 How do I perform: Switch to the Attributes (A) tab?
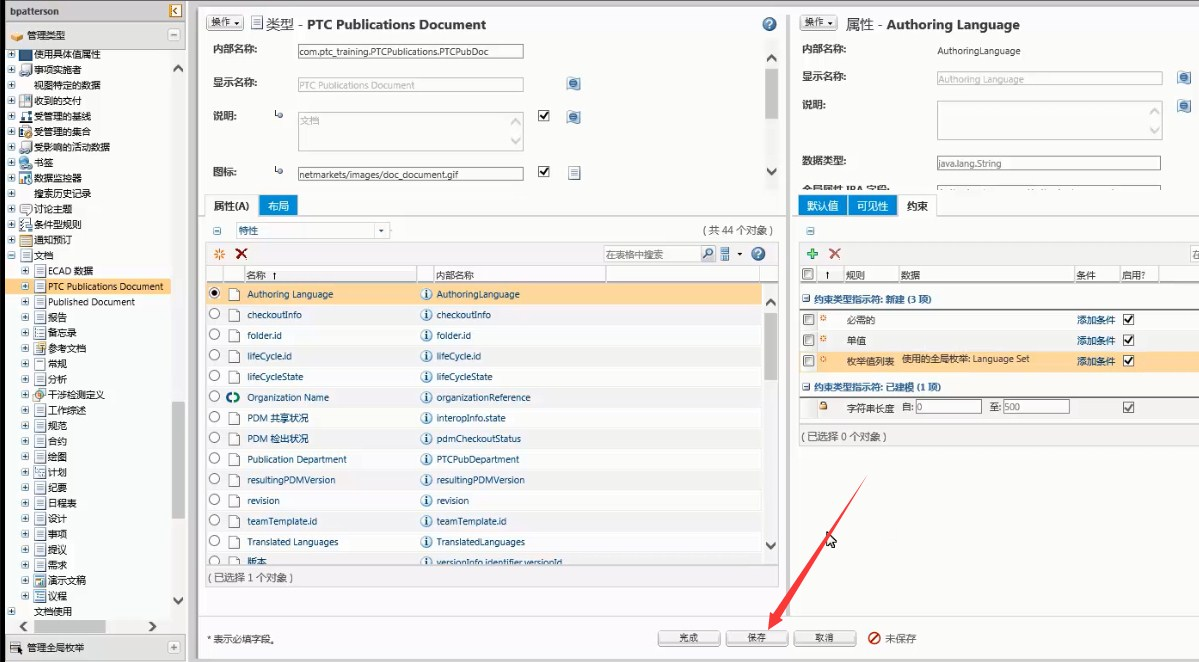pos(231,206)
